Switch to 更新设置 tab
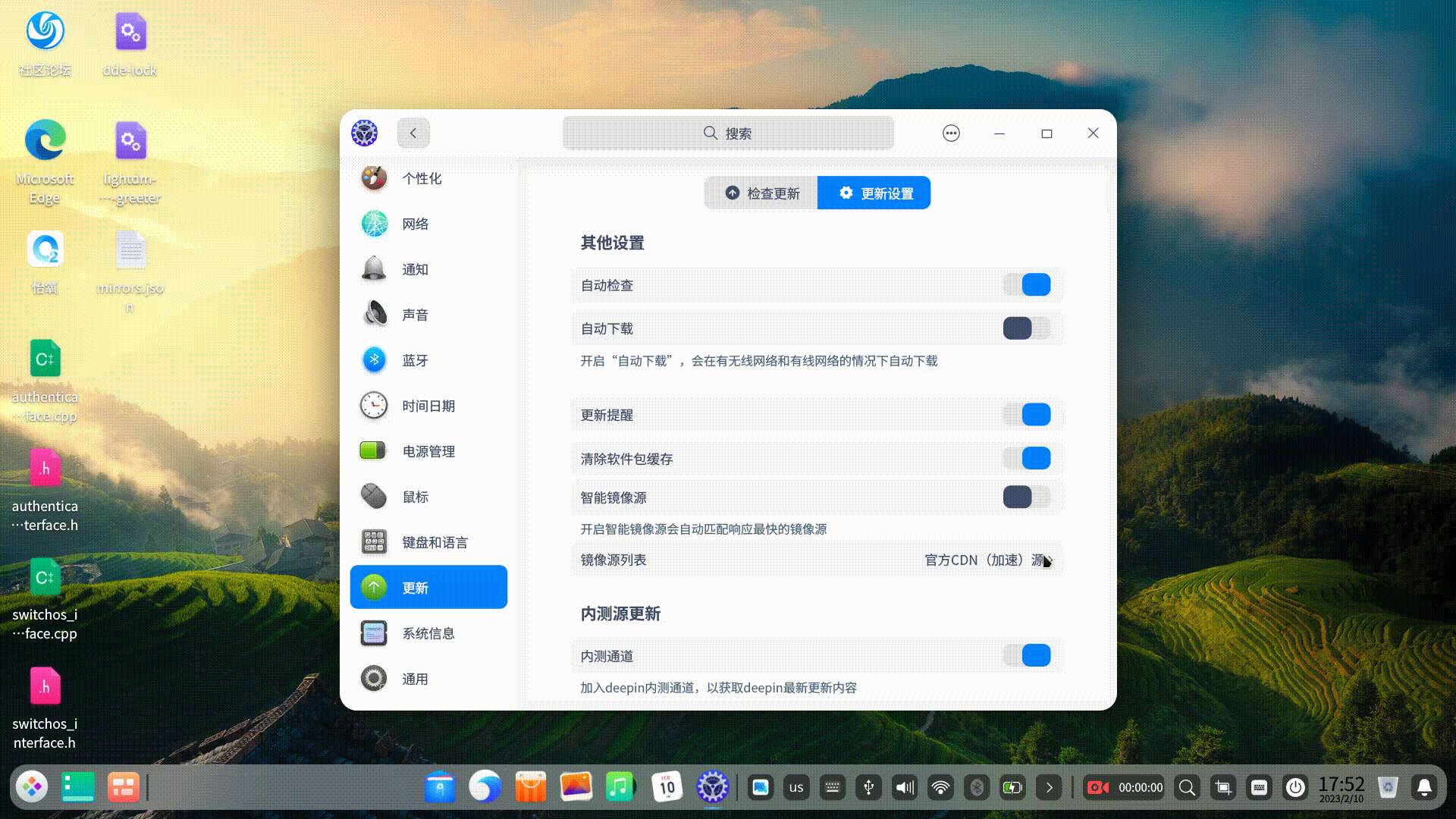The height and width of the screenshot is (819, 1456). point(874,193)
